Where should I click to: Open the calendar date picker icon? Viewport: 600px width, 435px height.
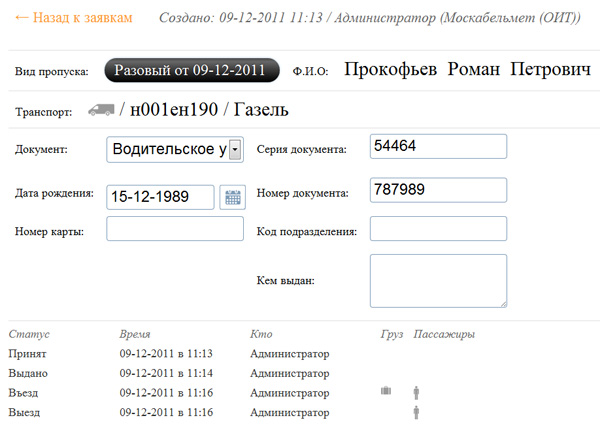coord(232,197)
